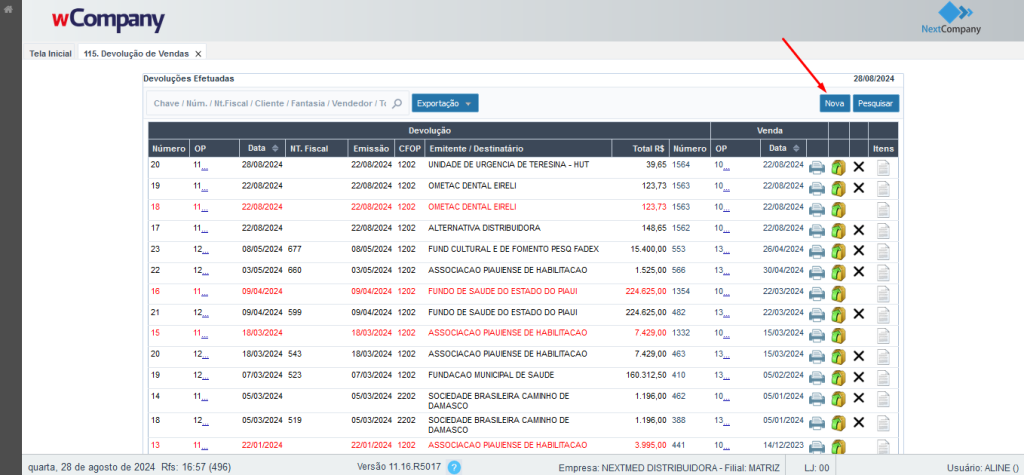
Task: Delete return 22 with total 1.525,00
Action: [x=859, y=272]
